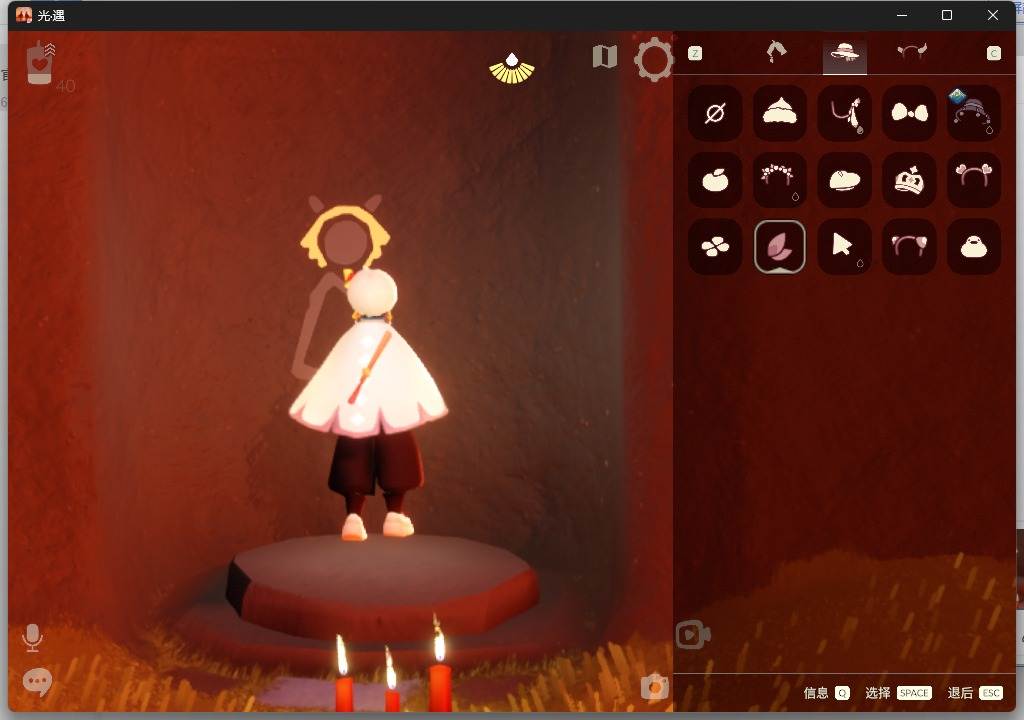Minimize the 光遇 game window
This screenshot has width=1024, height=720.
[902, 15]
